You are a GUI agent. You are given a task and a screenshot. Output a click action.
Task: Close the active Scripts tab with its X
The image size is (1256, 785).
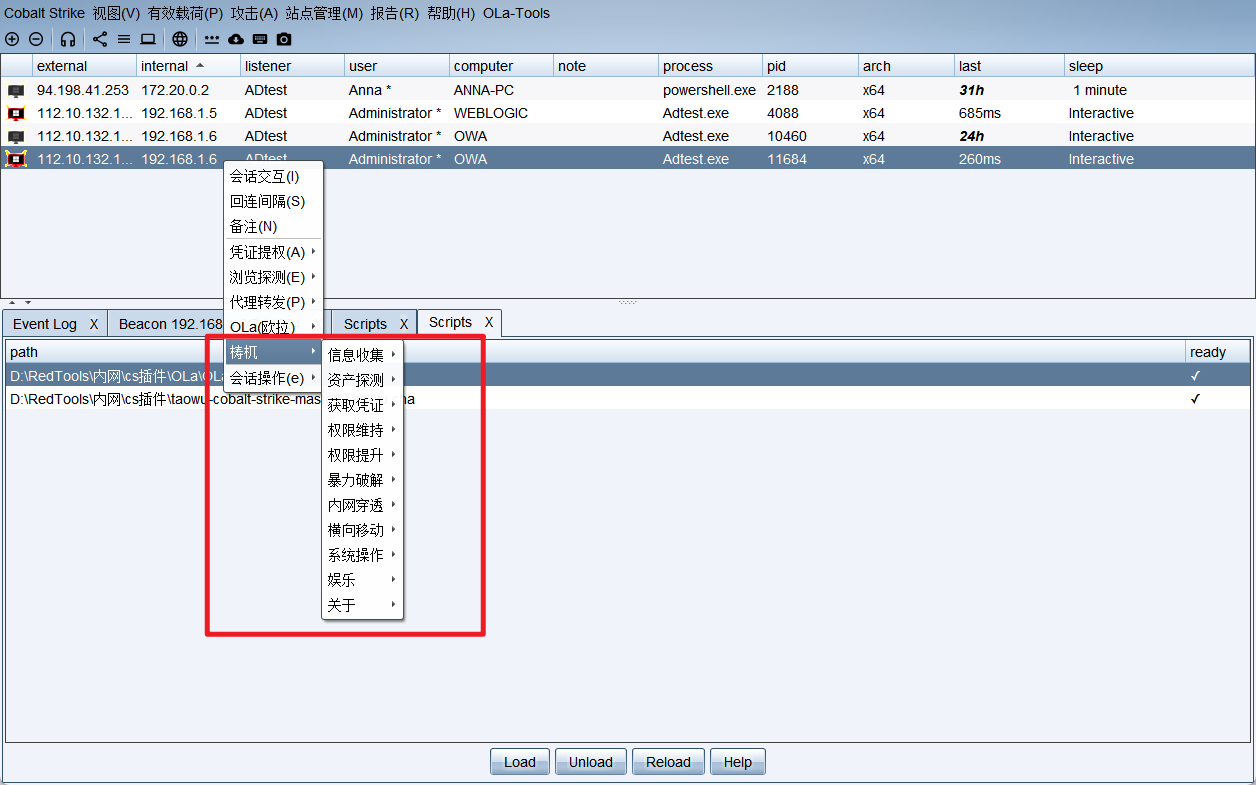[489, 322]
